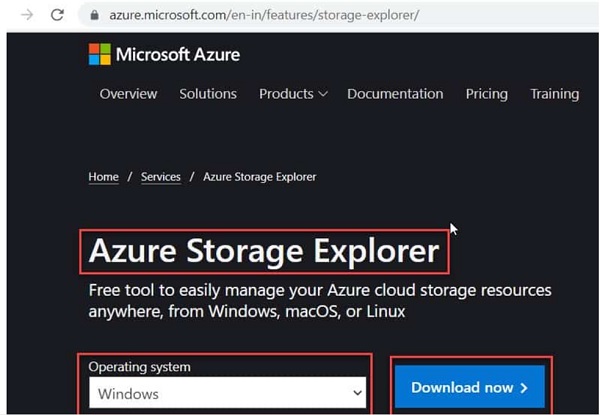This screenshot has width=600, height=415.
Task: Reload the page with the refresh icon
Action: (57, 15)
